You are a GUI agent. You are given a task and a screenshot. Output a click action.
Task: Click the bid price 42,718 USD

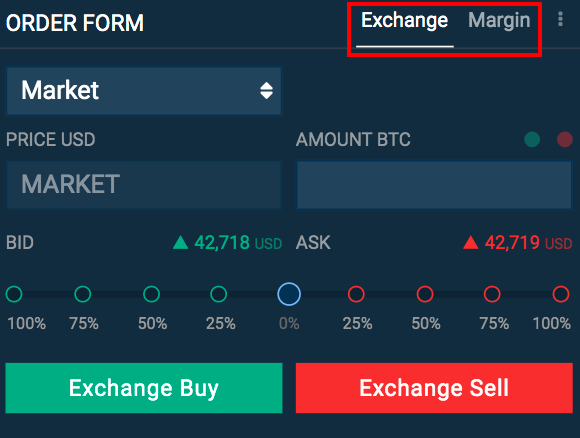[238, 243]
